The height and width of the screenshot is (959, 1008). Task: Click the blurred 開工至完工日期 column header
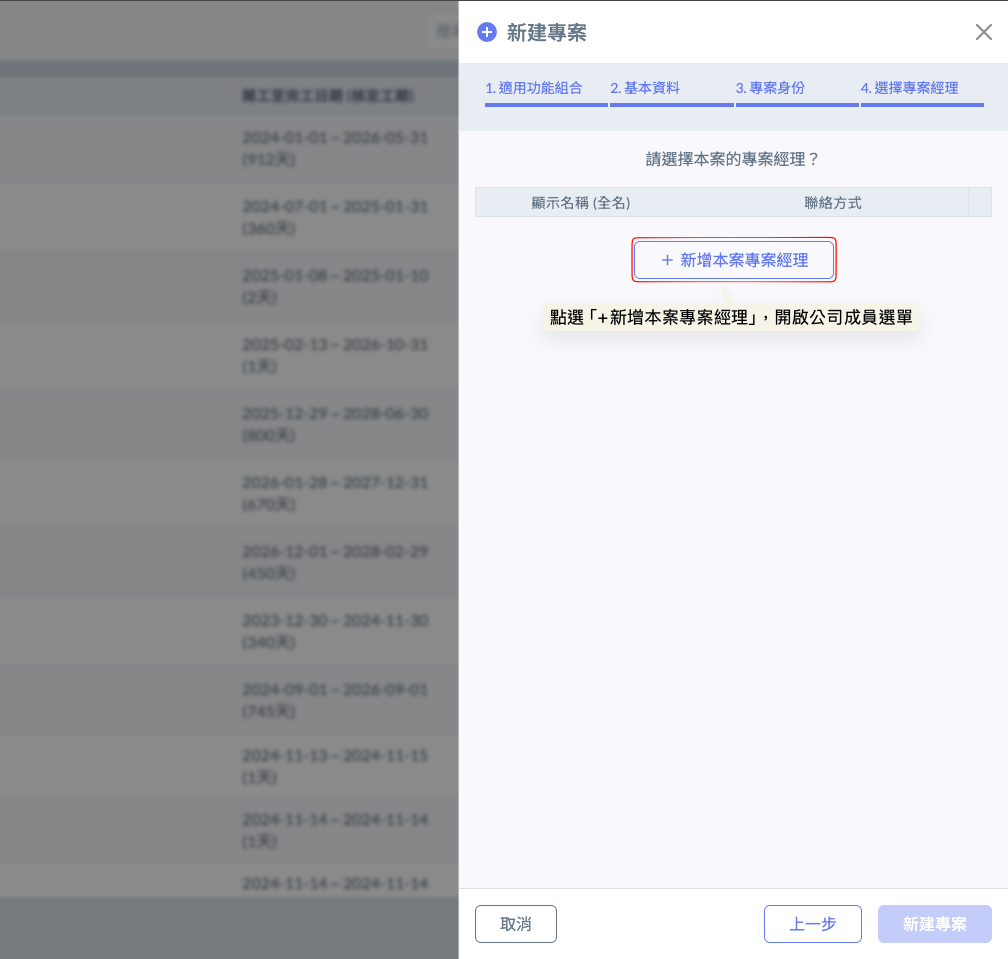click(327, 96)
